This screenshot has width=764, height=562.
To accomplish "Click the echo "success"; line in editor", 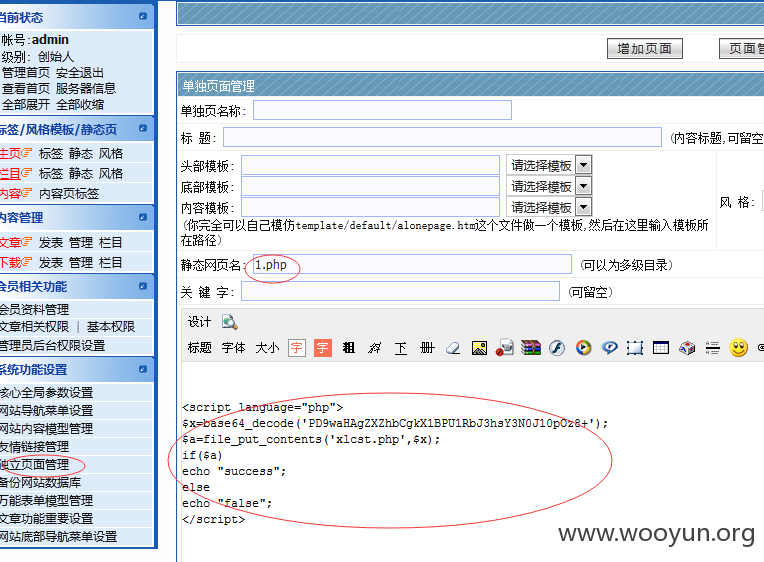I will click(234, 471).
